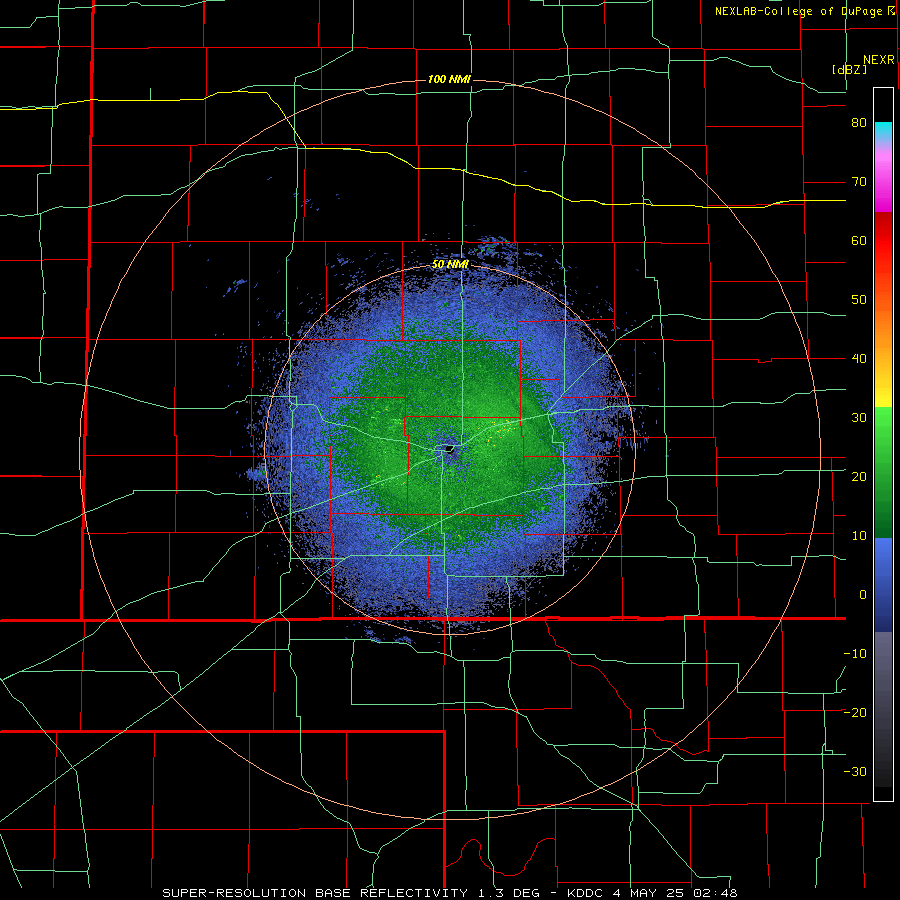Click the 50 NMI range ring label
Viewport: 900px width, 900px height.
click(x=451, y=265)
